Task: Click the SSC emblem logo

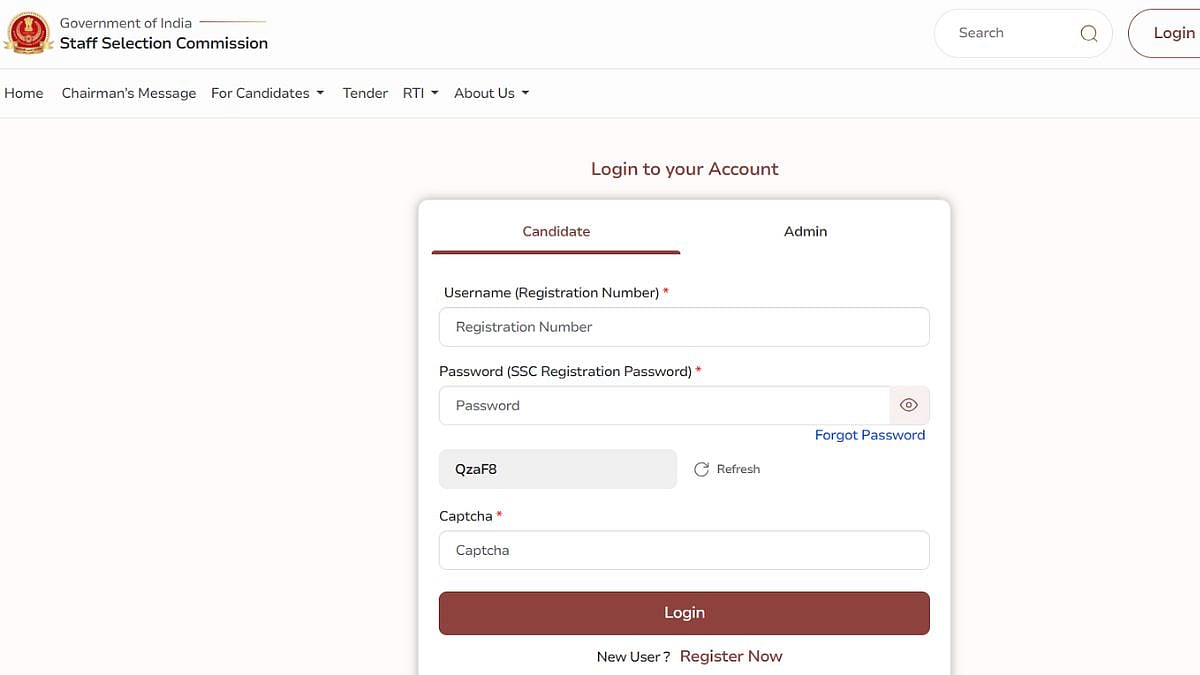Action: click(28, 33)
